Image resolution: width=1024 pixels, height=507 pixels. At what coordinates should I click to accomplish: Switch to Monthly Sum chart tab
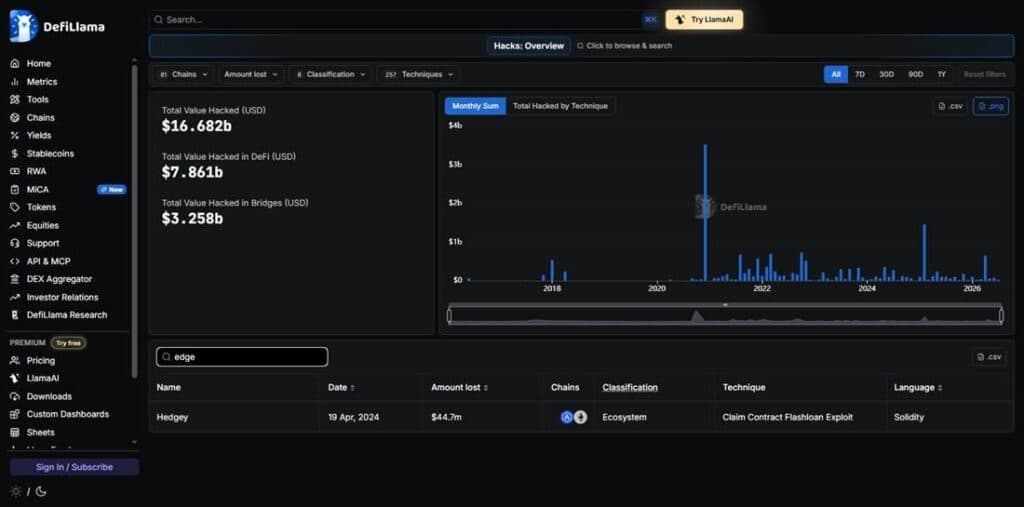[x=475, y=106]
